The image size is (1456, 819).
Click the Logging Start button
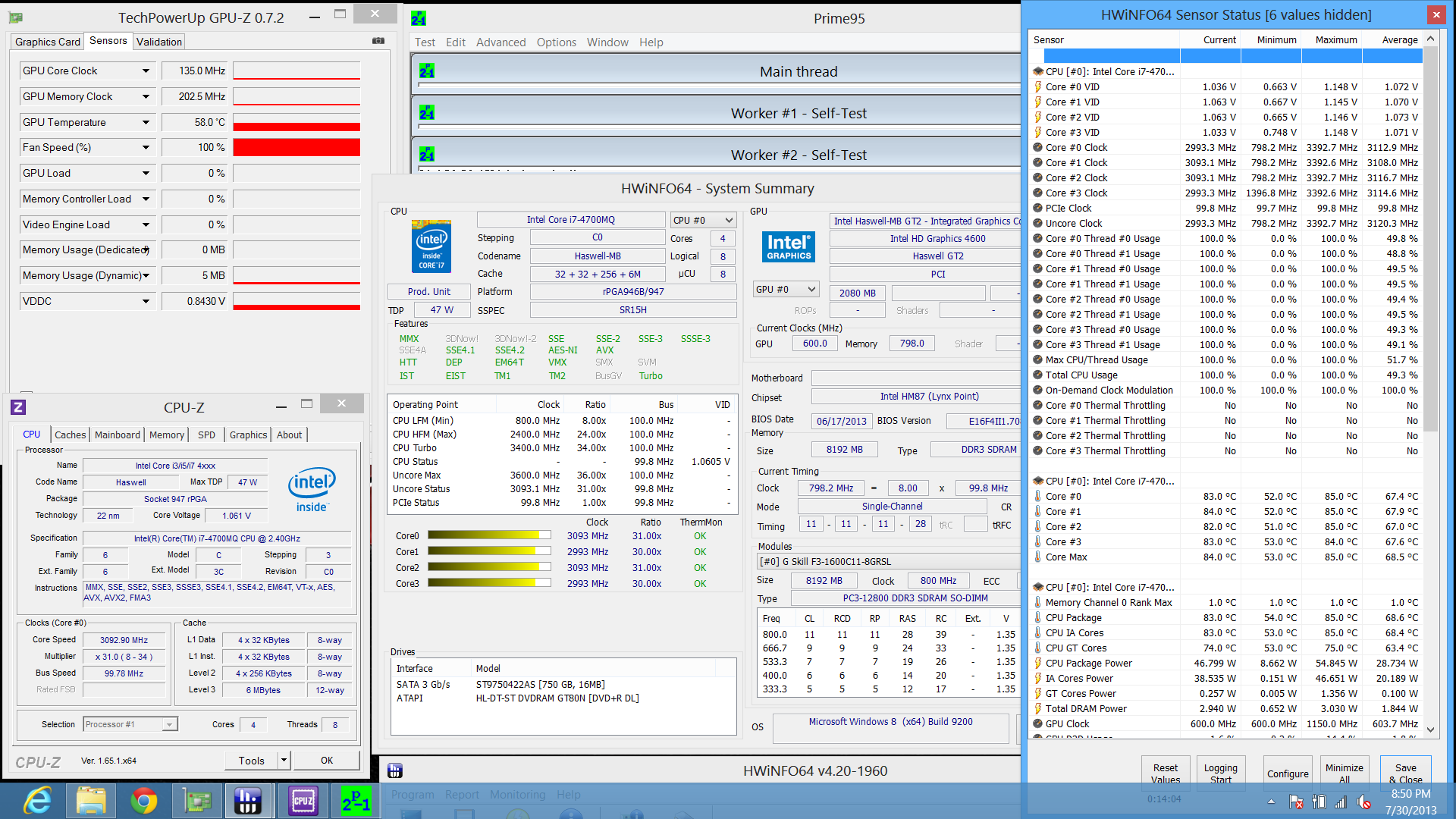[1221, 773]
